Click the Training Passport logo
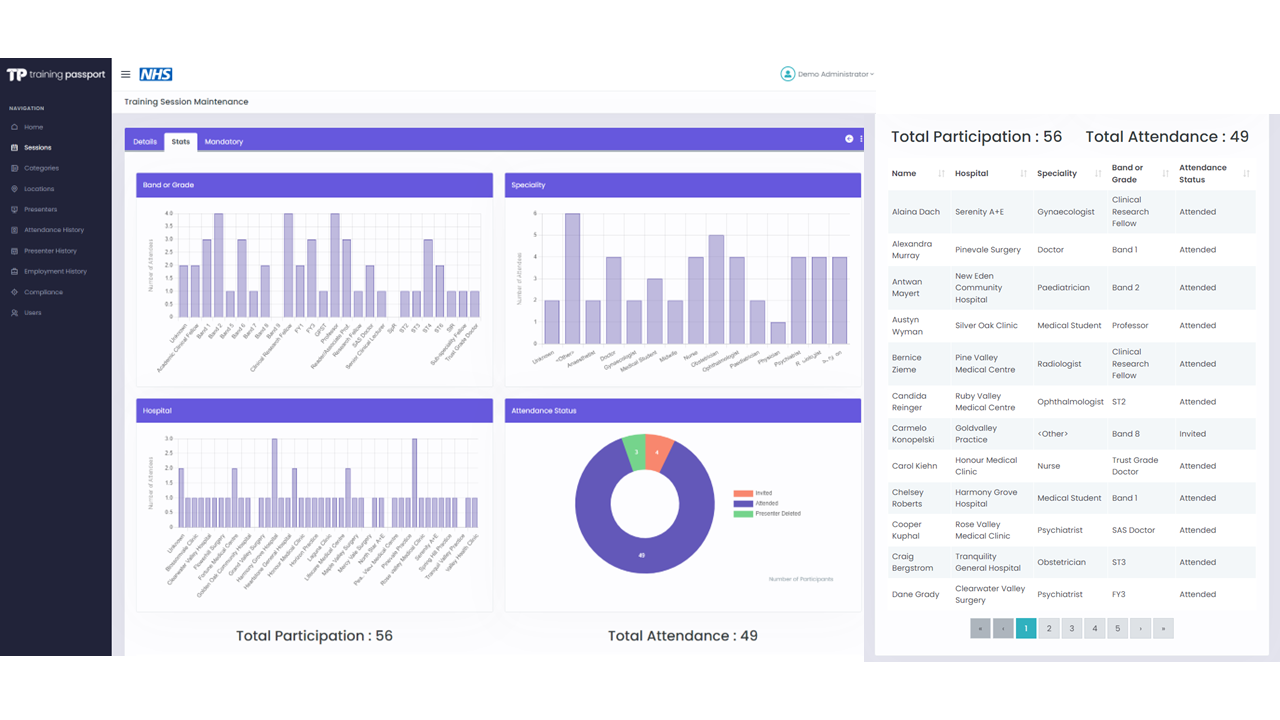1280x720 pixels. tap(56, 75)
